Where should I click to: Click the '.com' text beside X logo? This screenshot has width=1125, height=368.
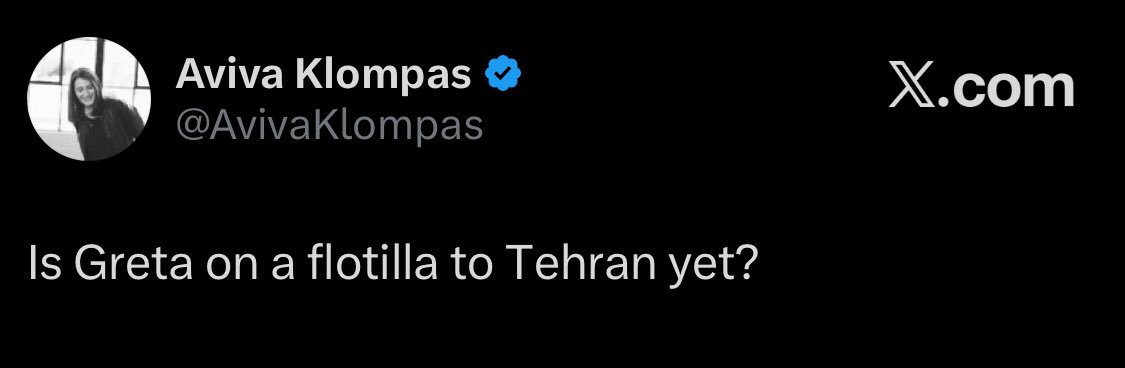click(1006, 86)
